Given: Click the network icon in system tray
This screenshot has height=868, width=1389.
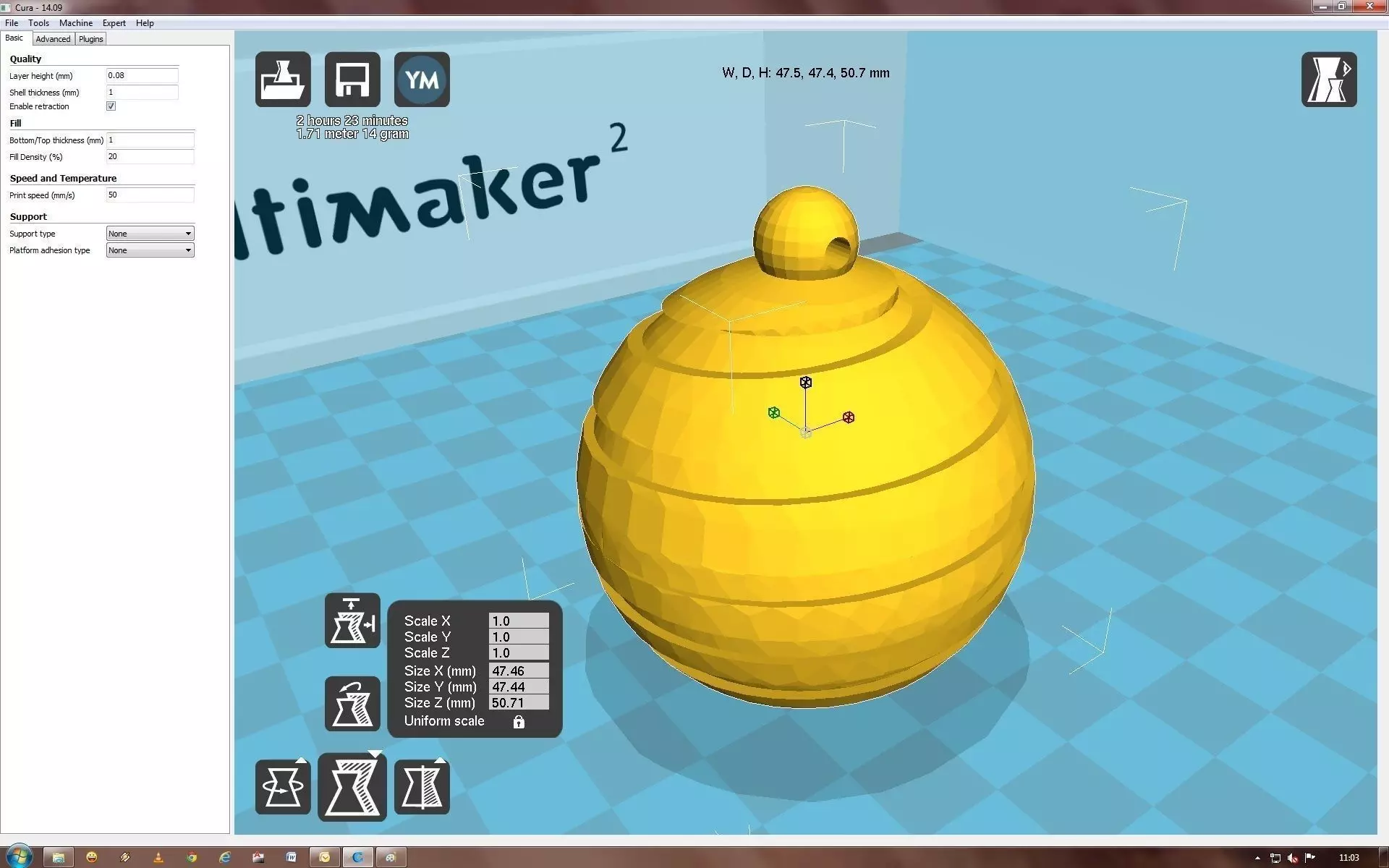Looking at the screenshot, I should point(1275,858).
